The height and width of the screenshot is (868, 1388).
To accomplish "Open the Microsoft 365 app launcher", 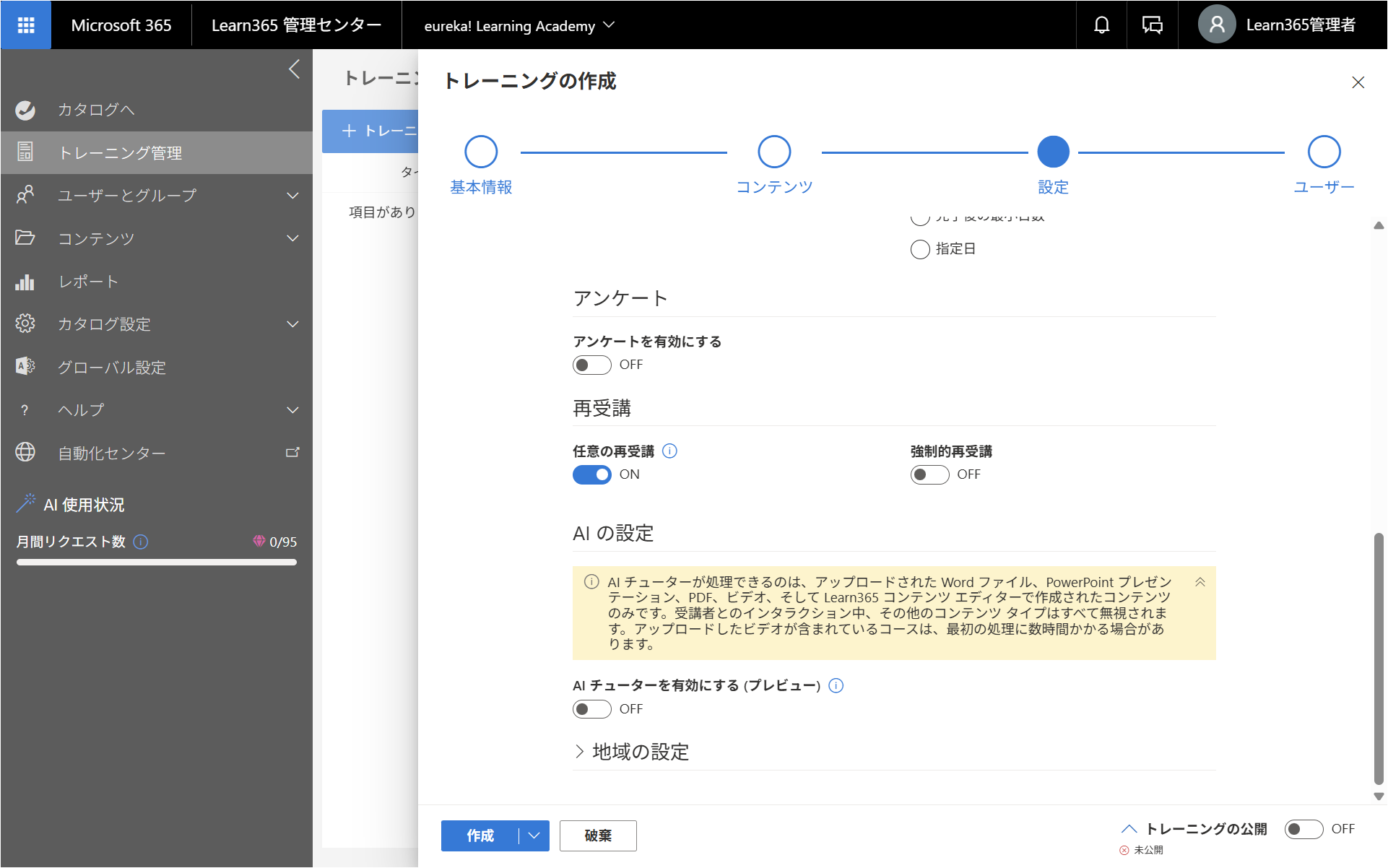I will click(x=26, y=25).
